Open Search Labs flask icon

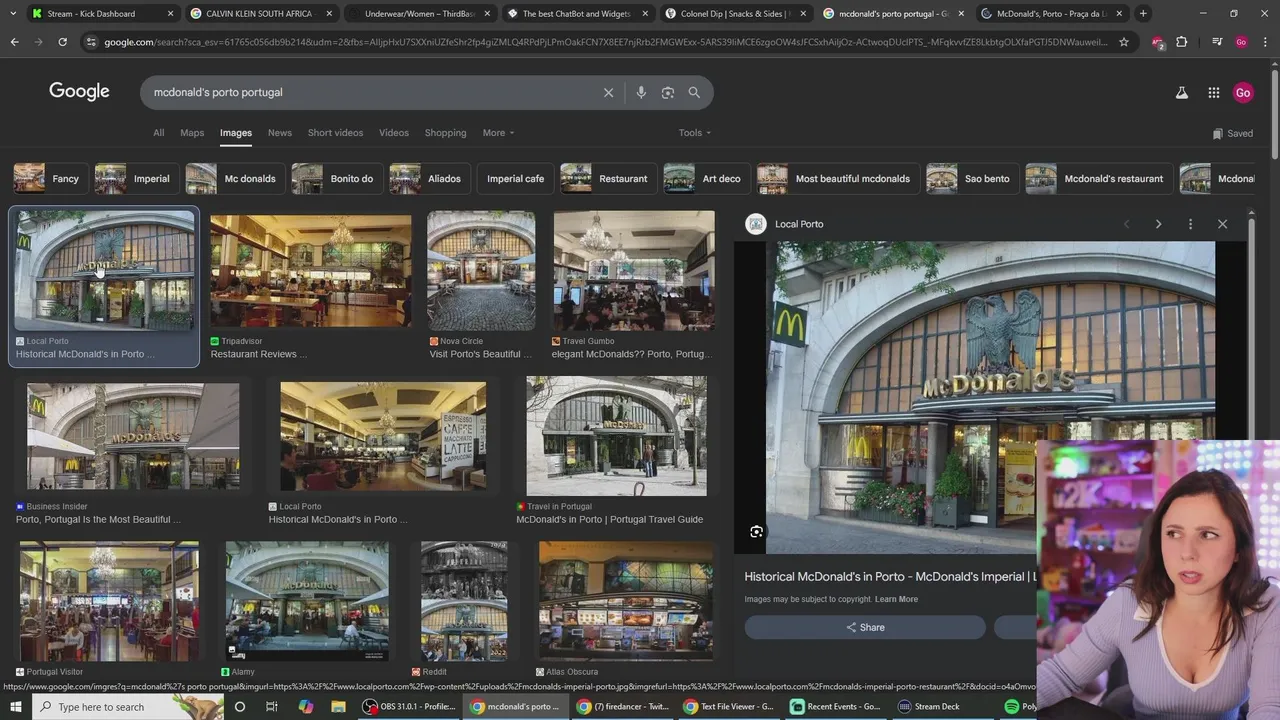point(1181,92)
